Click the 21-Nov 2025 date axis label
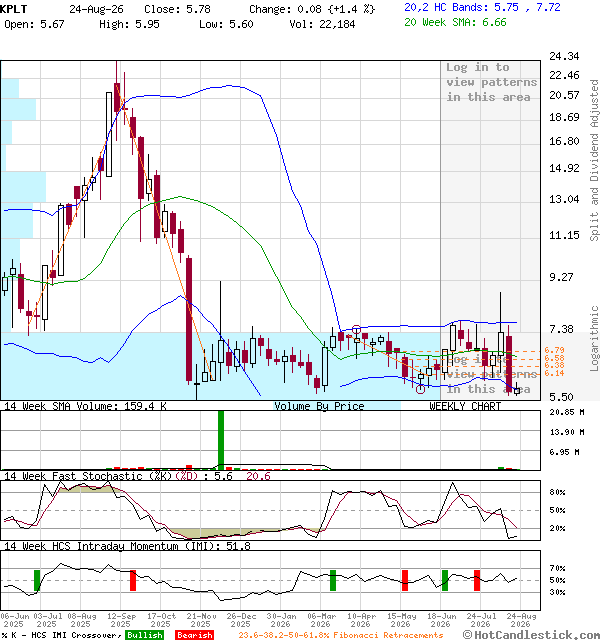This screenshot has width=600, height=640. tap(201, 620)
